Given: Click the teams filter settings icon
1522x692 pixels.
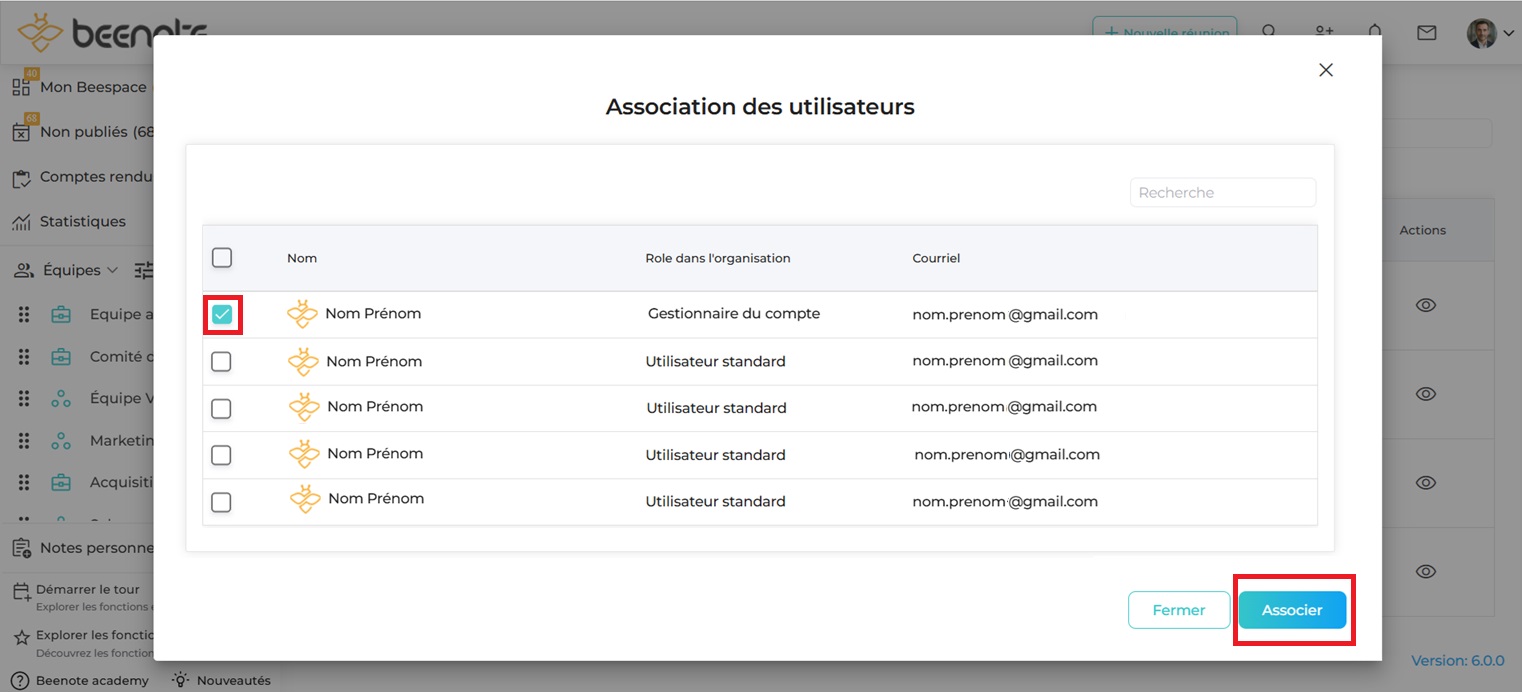Looking at the screenshot, I should [x=144, y=270].
